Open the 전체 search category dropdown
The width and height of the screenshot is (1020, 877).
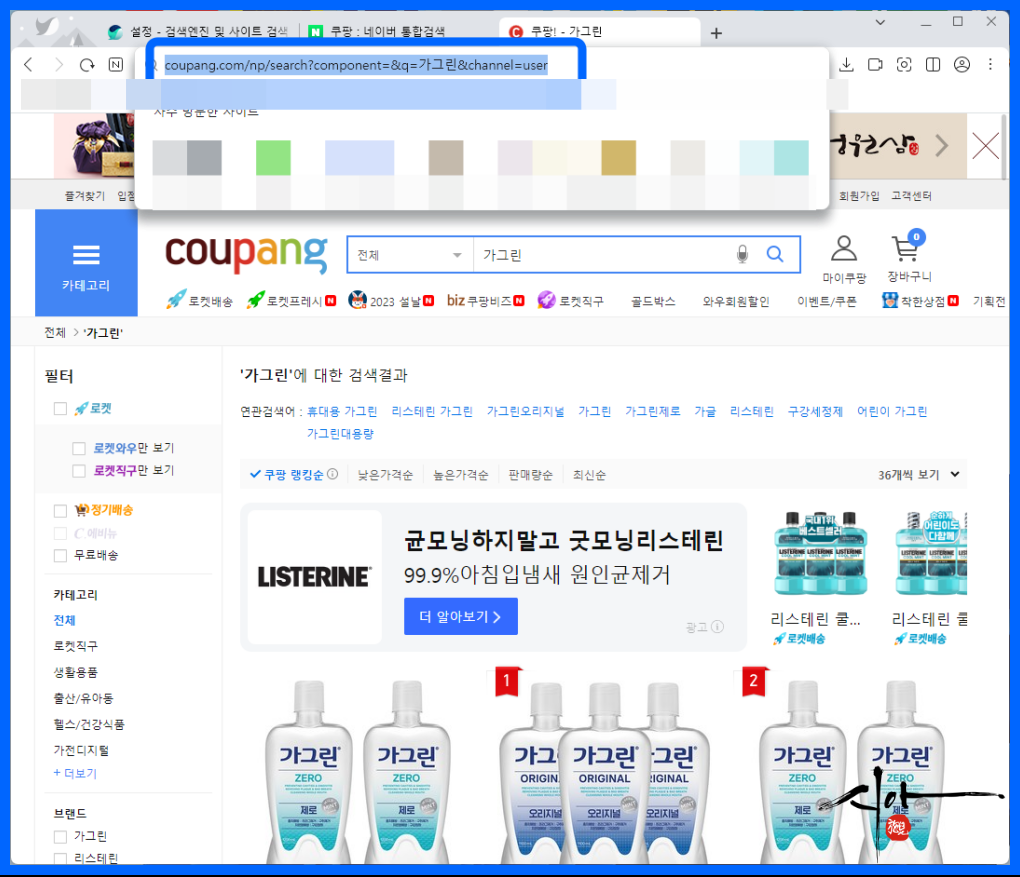click(410, 255)
